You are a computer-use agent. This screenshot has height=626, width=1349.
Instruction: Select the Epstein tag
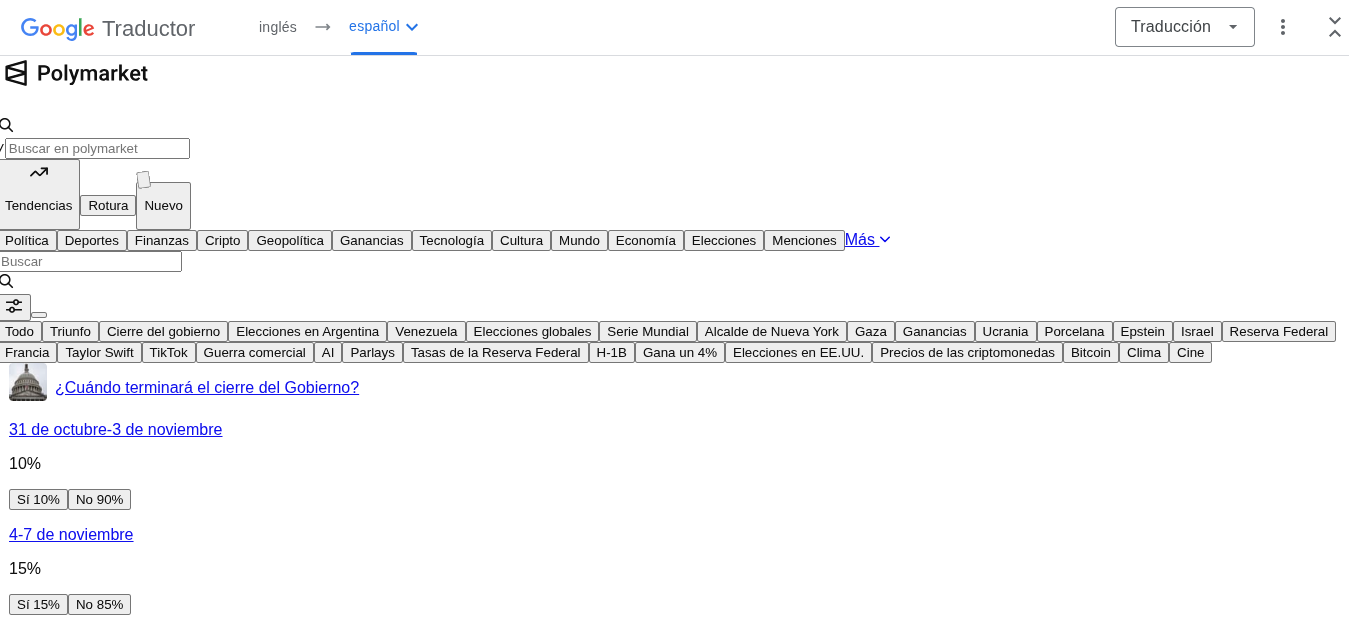tap(1143, 331)
